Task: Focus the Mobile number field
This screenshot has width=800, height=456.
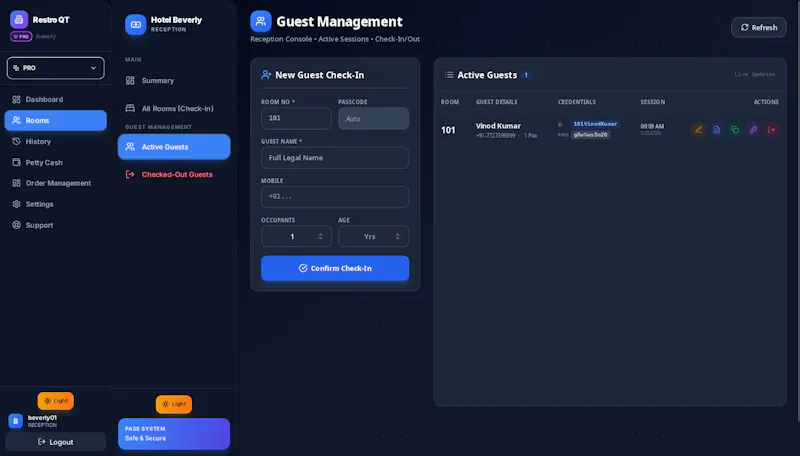Action: click(335, 197)
